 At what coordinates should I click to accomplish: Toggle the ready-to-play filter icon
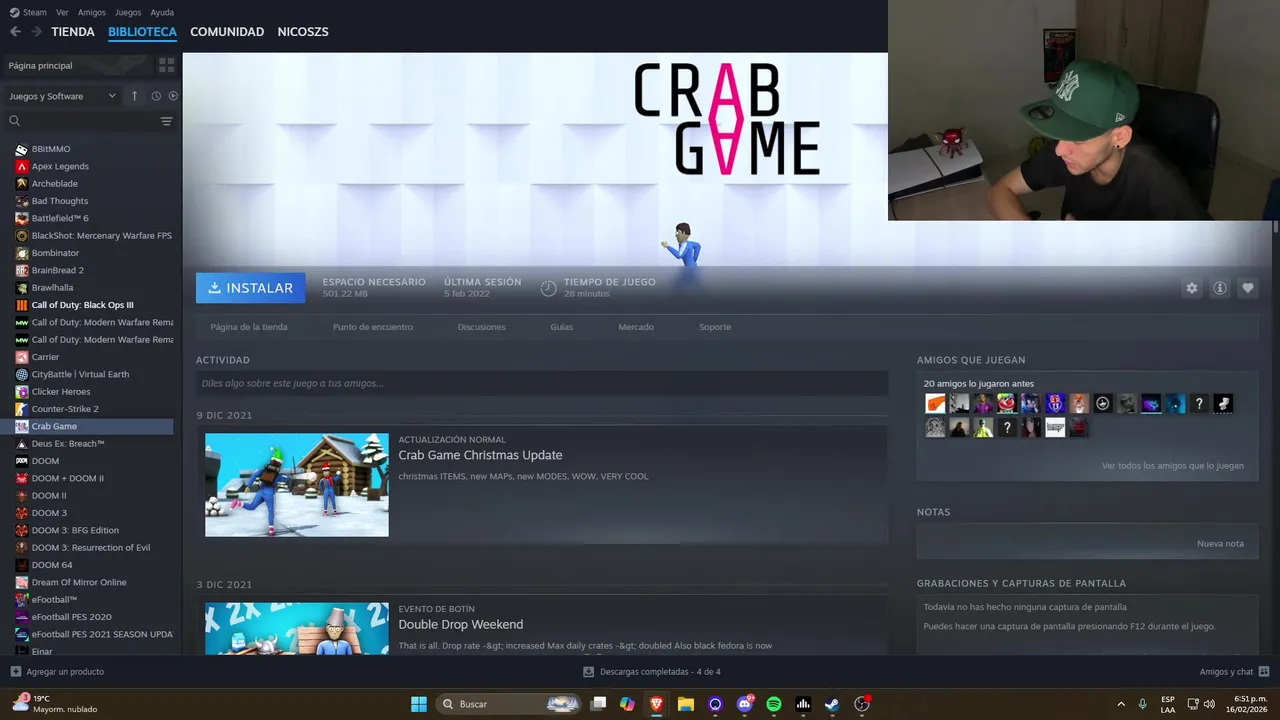coord(173,96)
